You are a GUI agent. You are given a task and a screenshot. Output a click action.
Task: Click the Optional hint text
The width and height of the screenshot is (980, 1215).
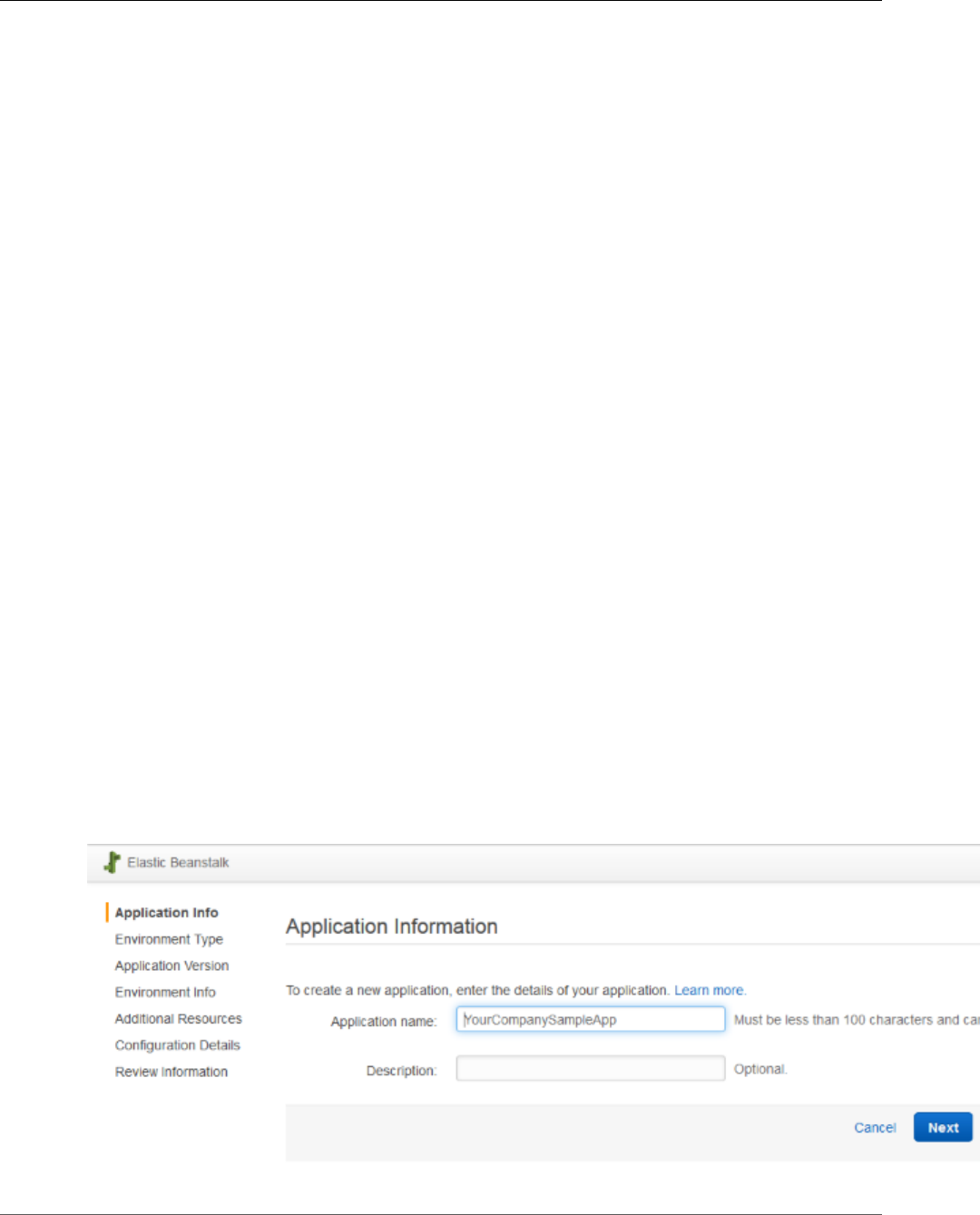pos(760,1069)
